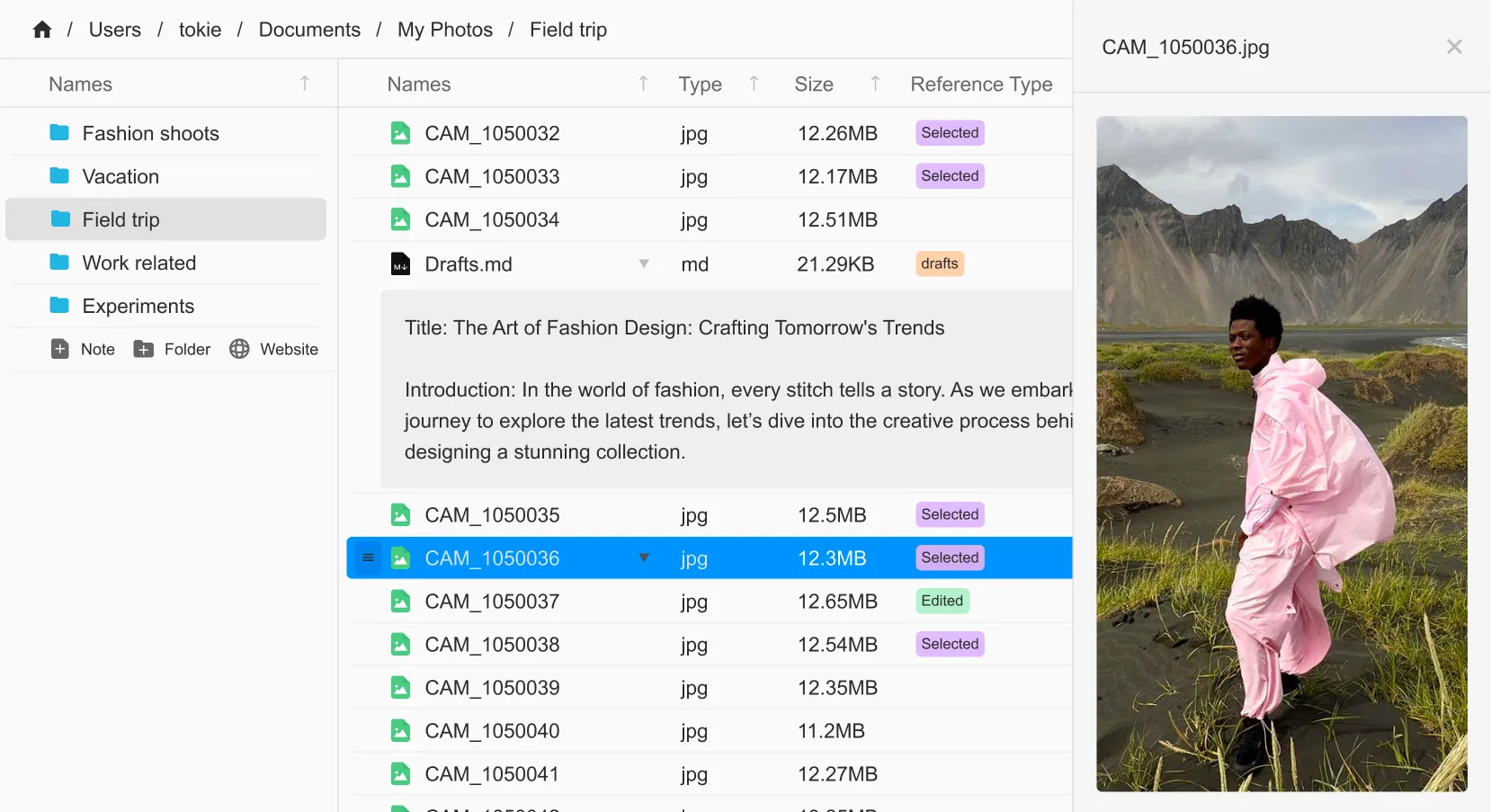Click the home icon in breadcrumb

click(x=42, y=30)
